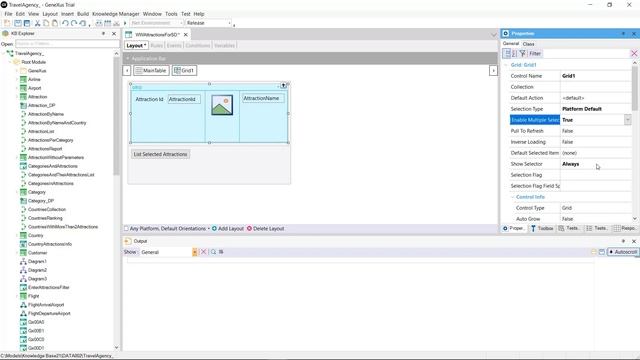Navigate breadcrumb left with arrow button
Viewport: 640px width, 360px height.
(x=127, y=71)
